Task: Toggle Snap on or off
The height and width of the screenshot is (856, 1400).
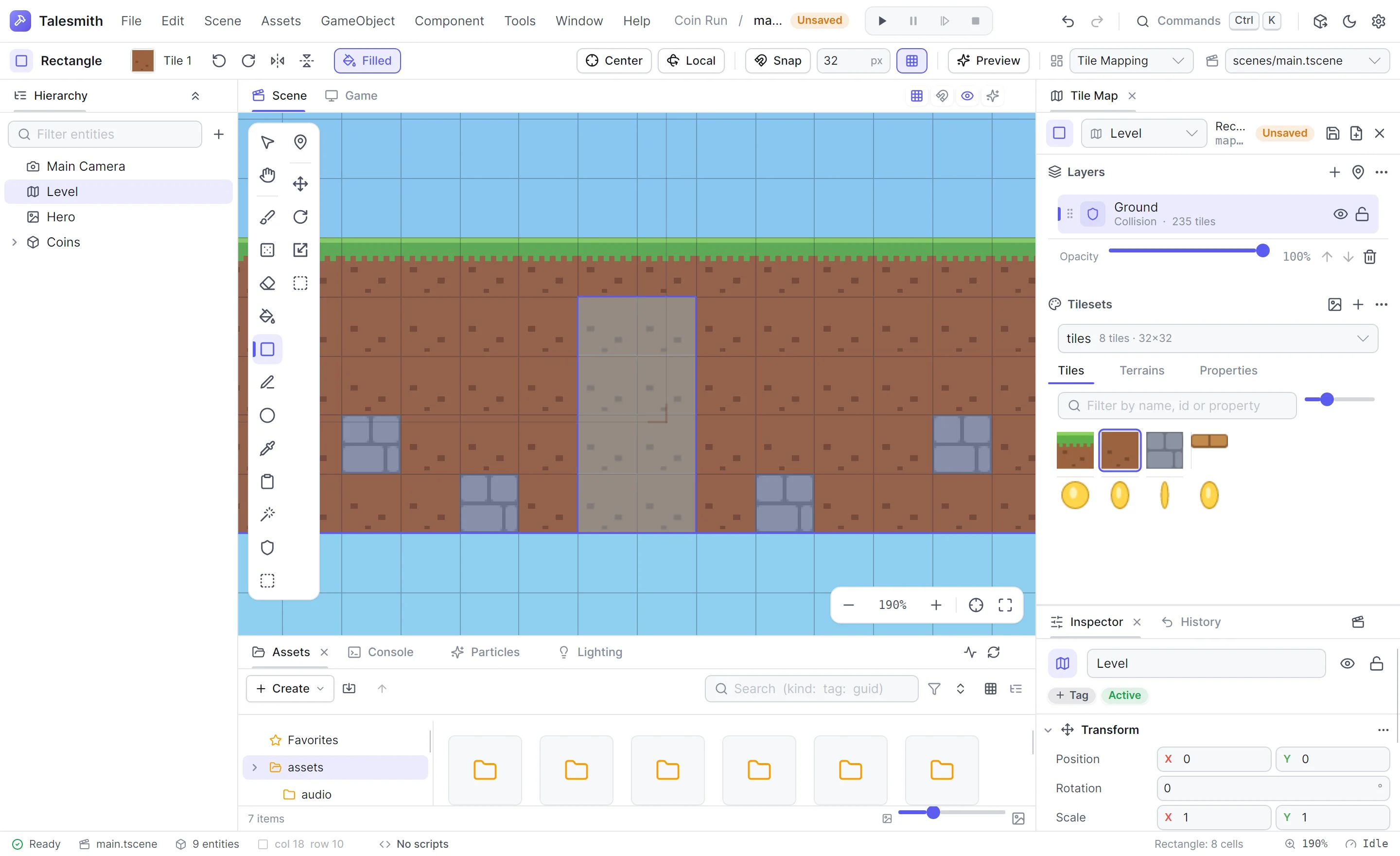Action: point(777,61)
